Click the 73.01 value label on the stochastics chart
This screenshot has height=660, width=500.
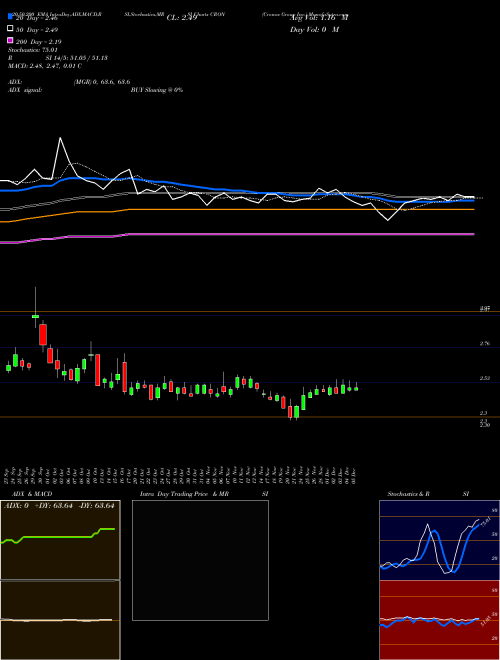(486, 523)
